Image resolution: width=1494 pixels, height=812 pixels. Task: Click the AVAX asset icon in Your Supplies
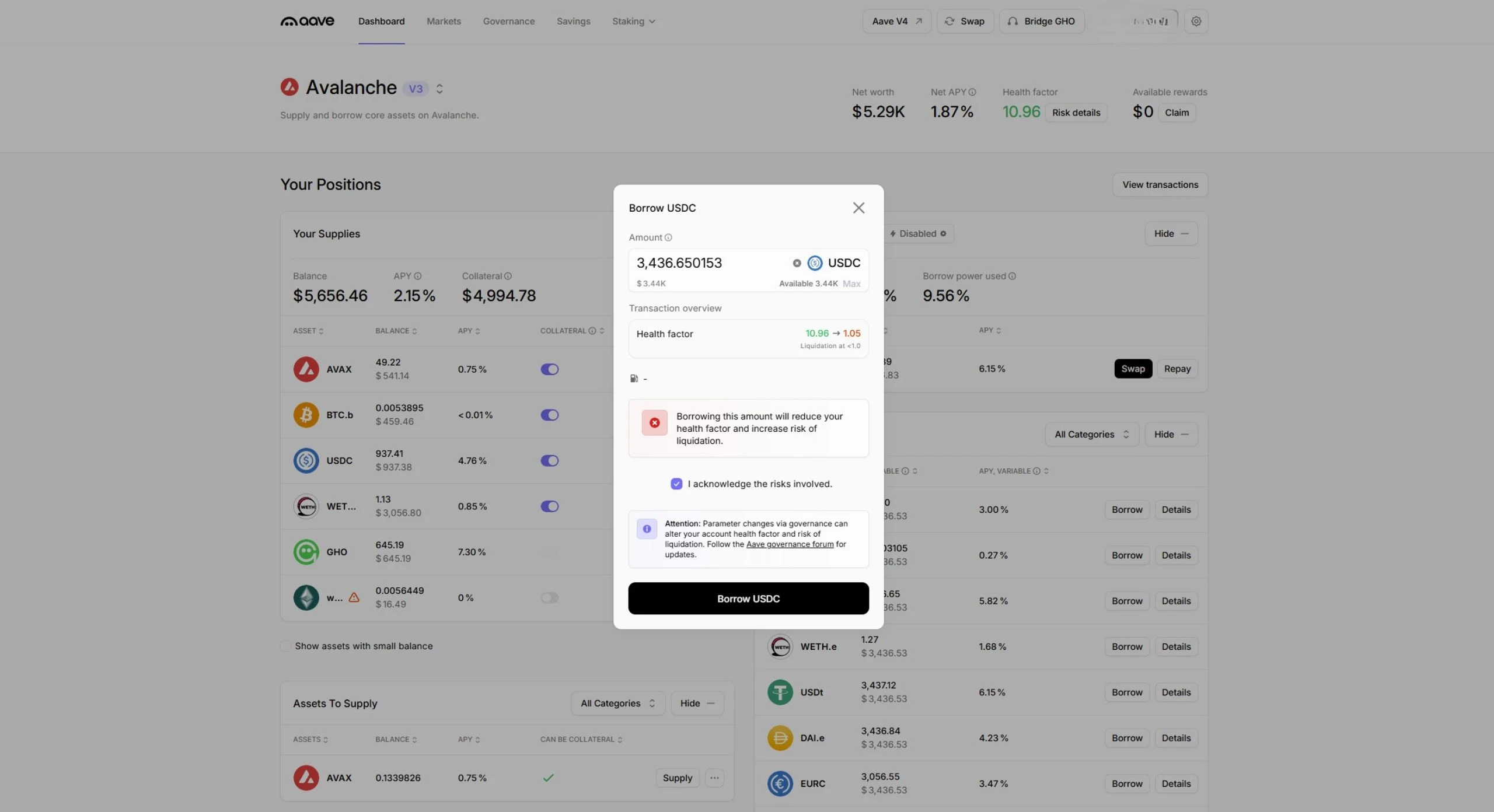(x=306, y=369)
